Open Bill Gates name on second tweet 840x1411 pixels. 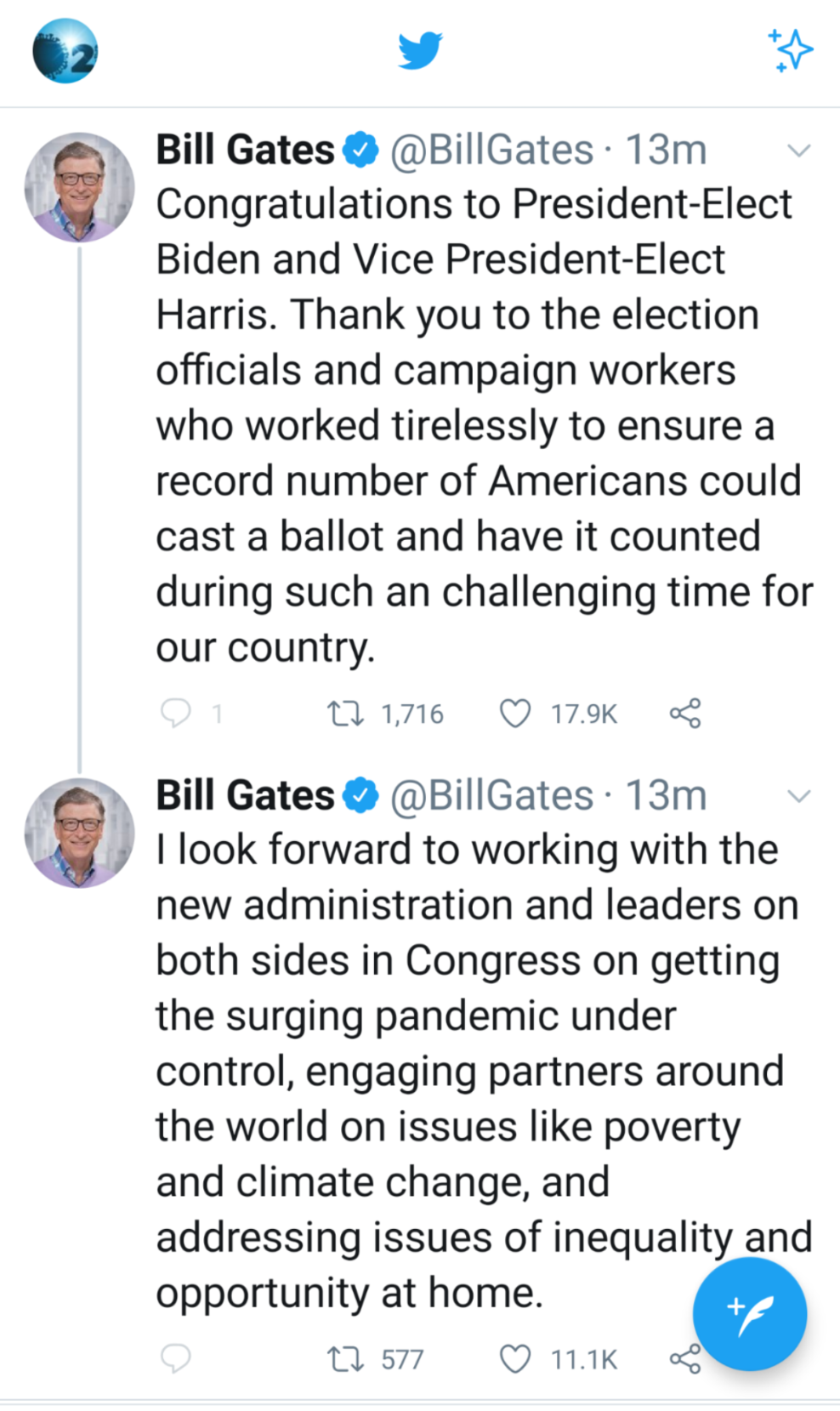click(245, 796)
